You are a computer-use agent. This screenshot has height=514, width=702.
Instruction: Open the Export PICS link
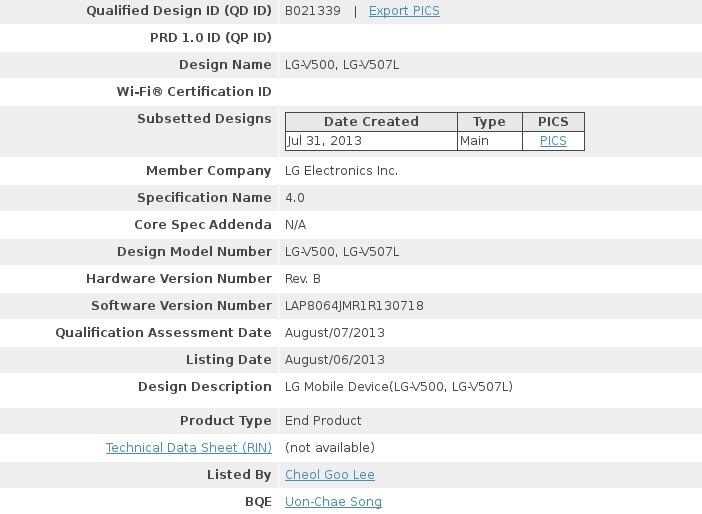404,11
